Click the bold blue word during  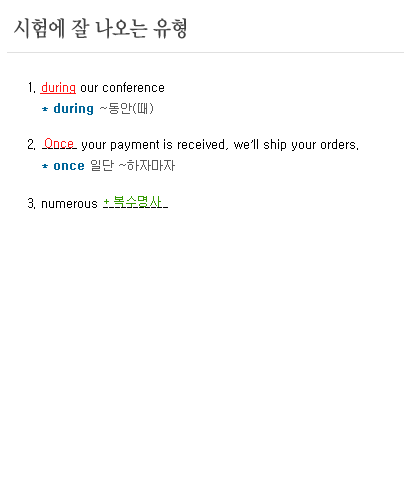coord(73,109)
